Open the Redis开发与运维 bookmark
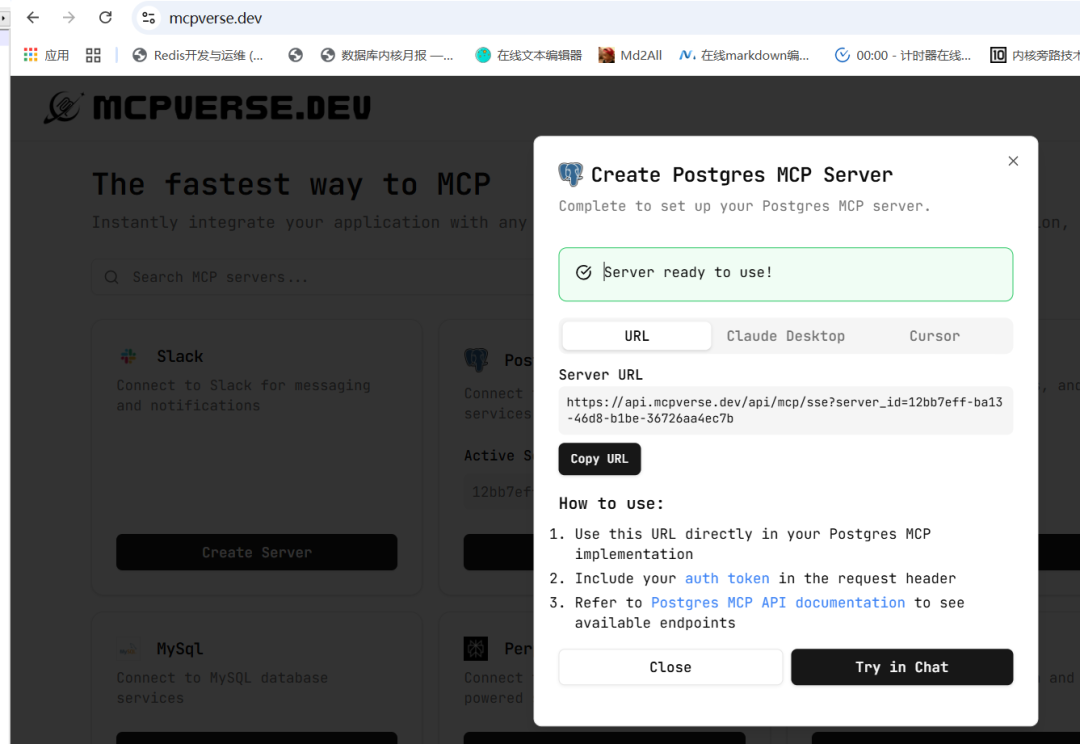The image size is (1080, 744). 198,55
